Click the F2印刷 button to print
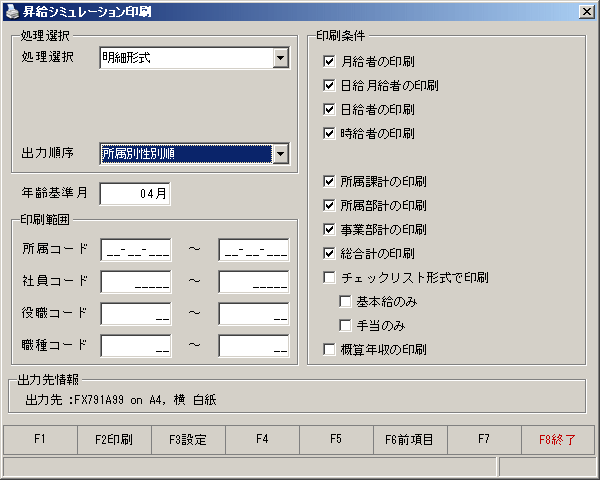This screenshot has height=480, width=600. point(114,439)
